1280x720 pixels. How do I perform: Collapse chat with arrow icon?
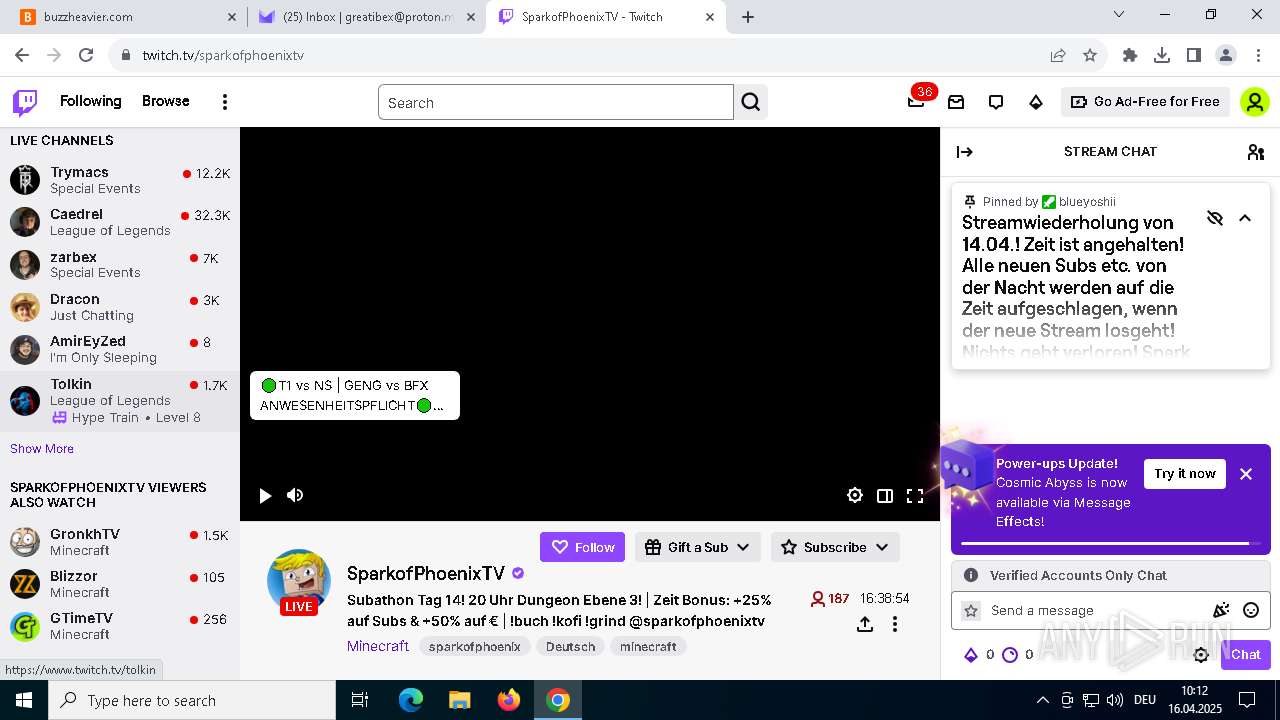[x=965, y=152]
